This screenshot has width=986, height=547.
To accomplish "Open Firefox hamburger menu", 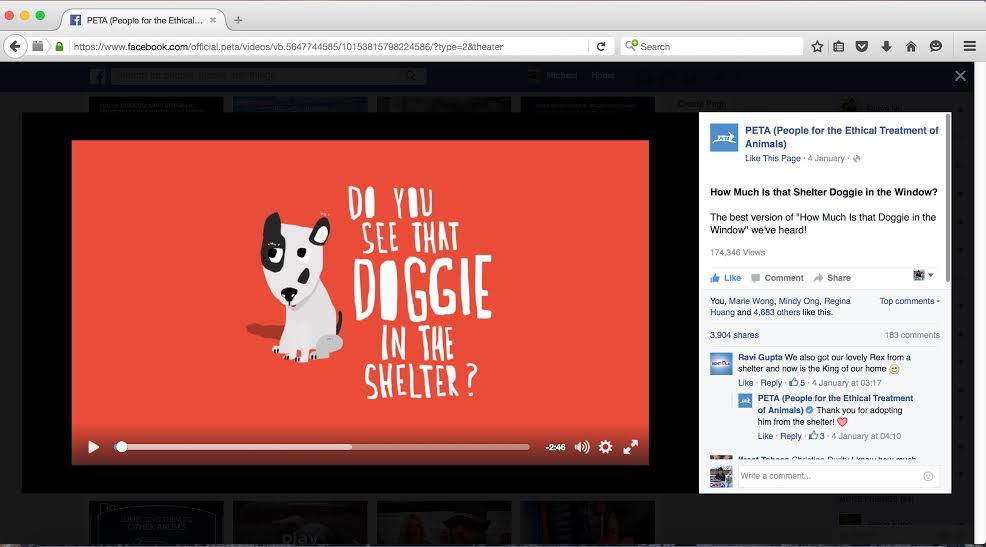I will [x=970, y=47].
